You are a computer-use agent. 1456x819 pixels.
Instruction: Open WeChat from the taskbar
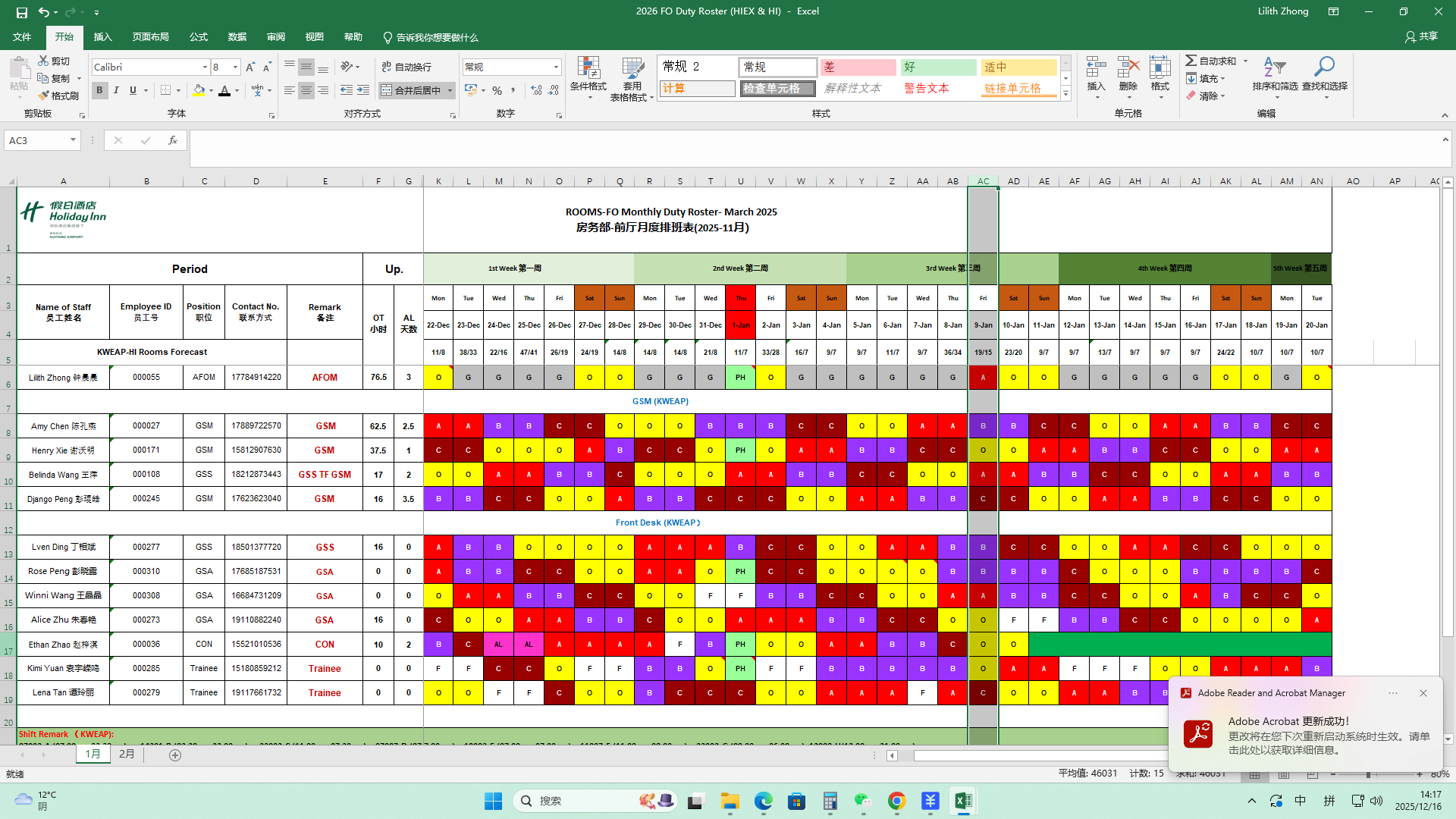863,801
